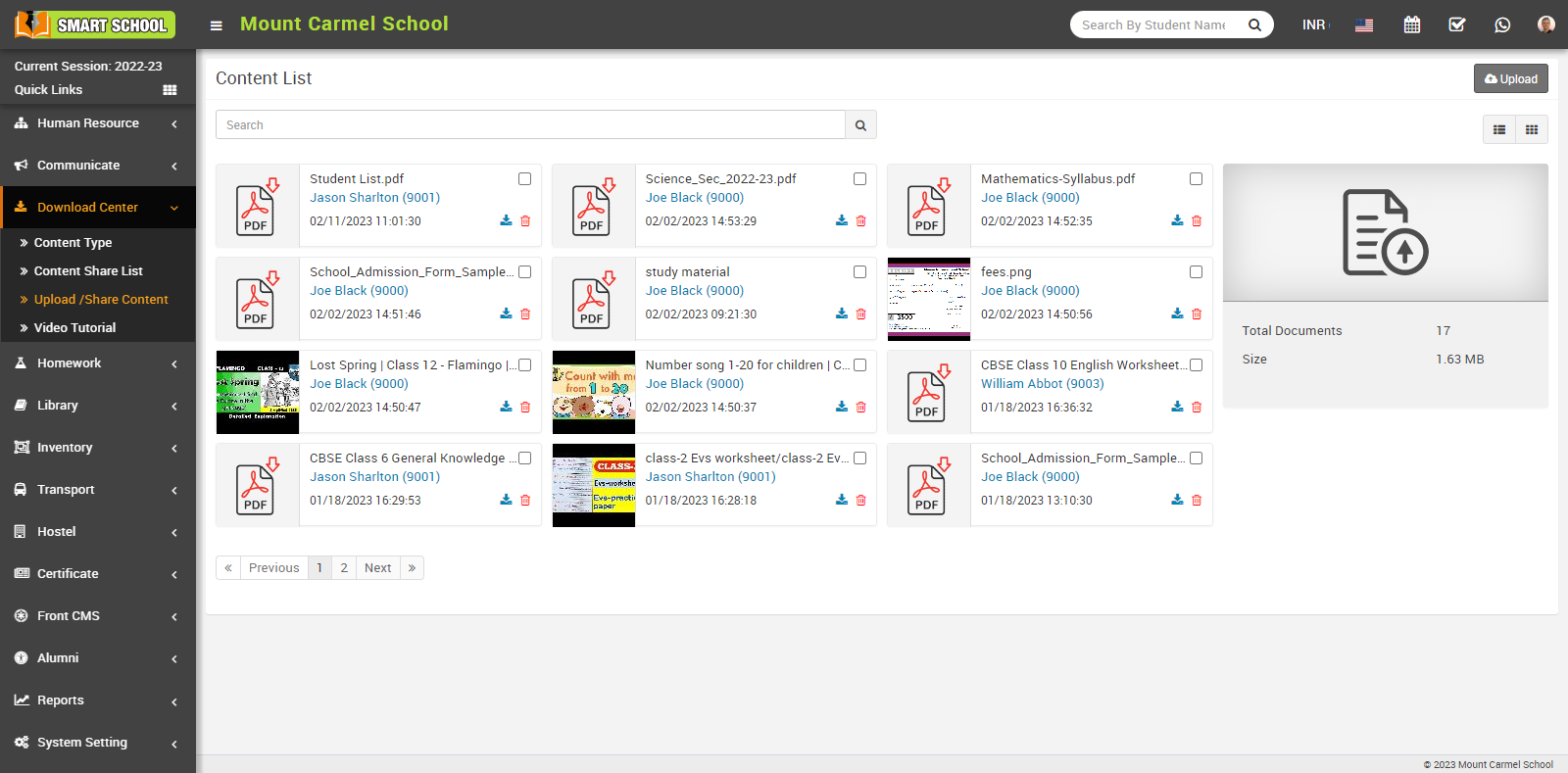The width and height of the screenshot is (1568, 773).
Task: Switch to grid view layout
Action: click(1532, 129)
